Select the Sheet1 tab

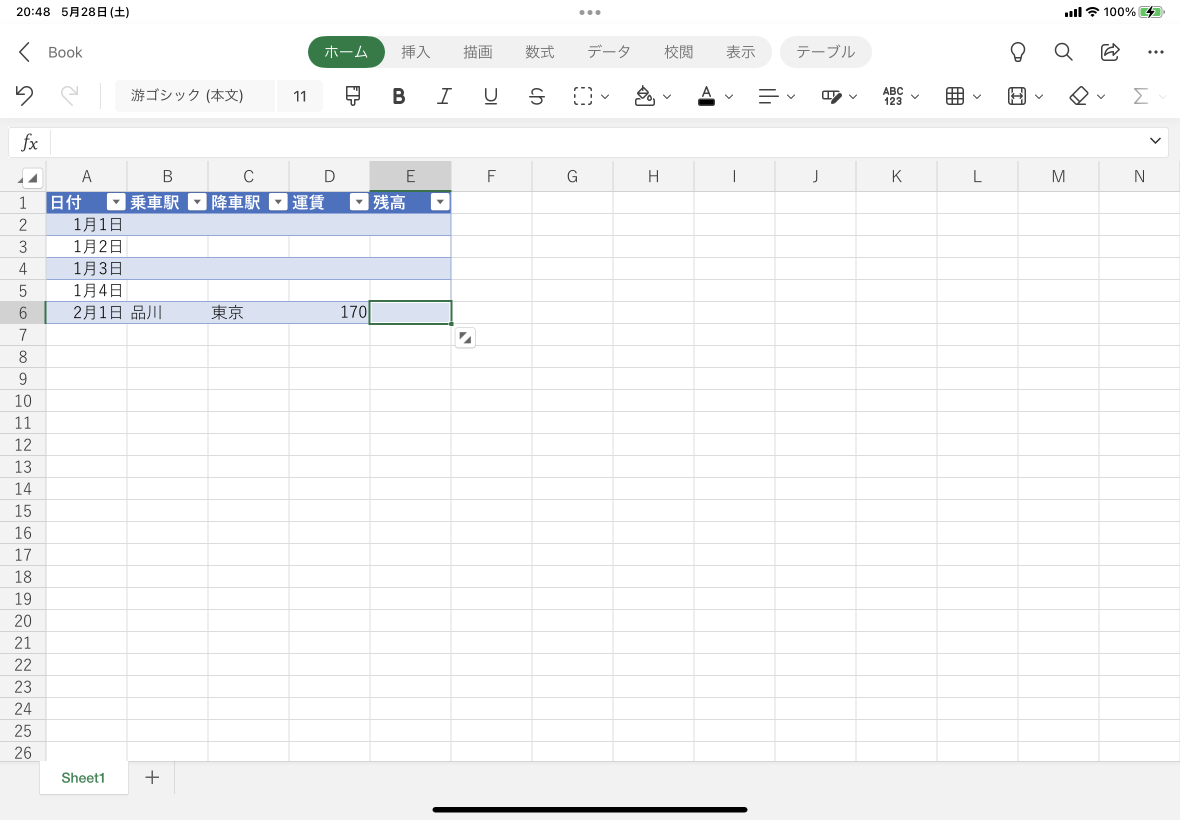click(x=84, y=778)
